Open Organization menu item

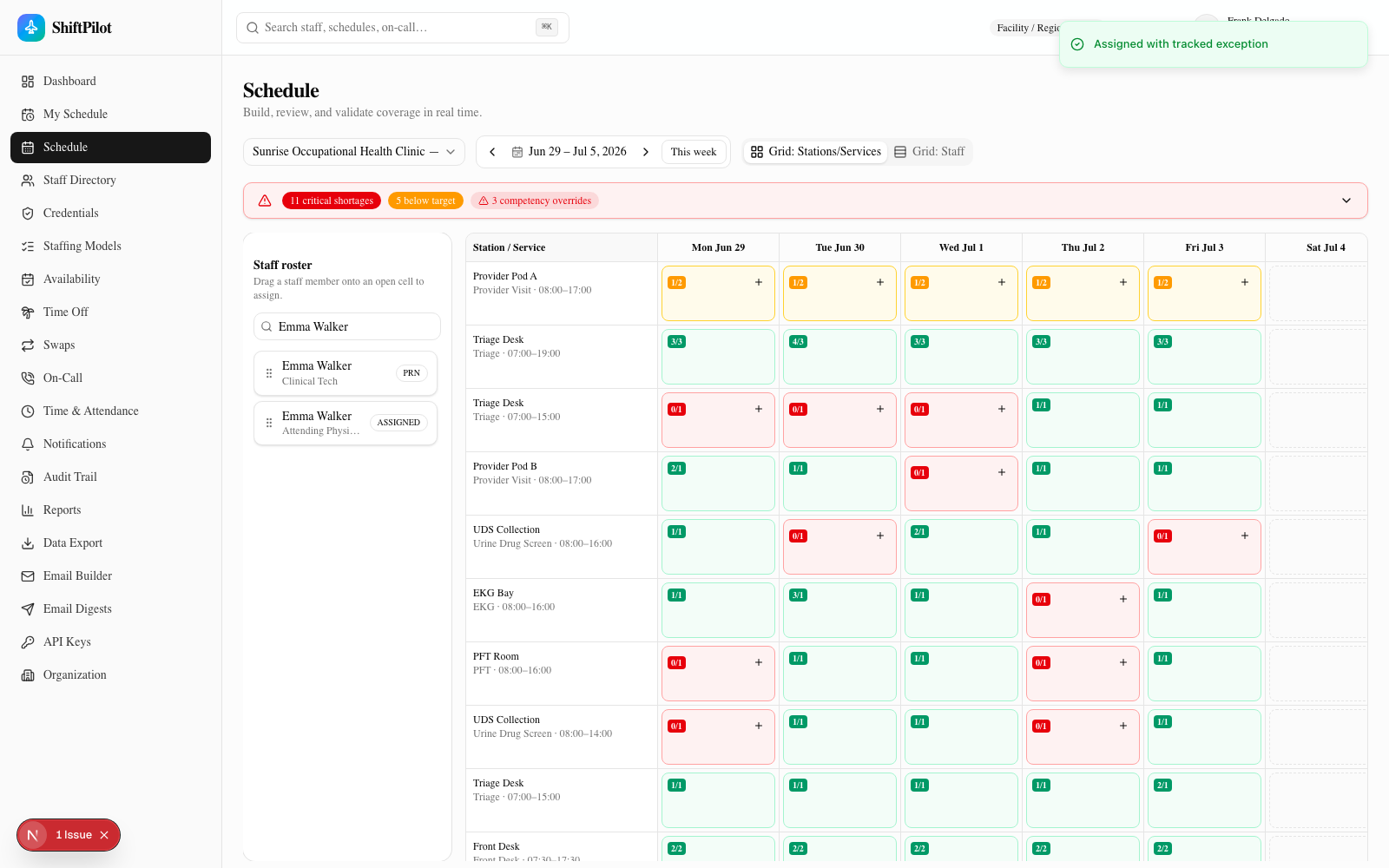pos(110,675)
